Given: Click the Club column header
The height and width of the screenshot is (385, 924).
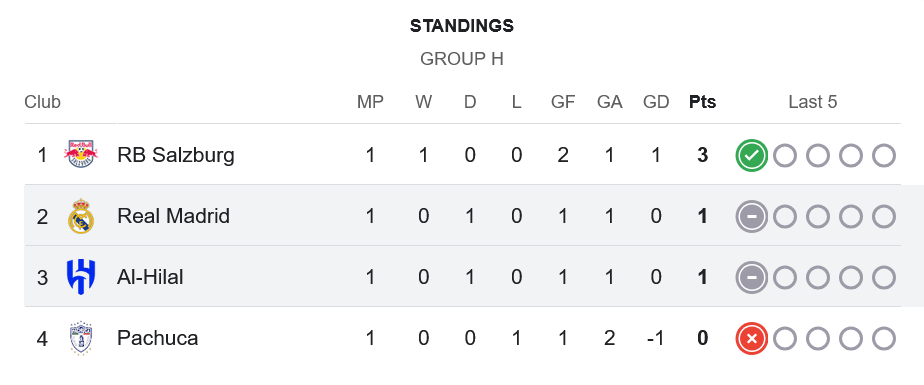Looking at the screenshot, I should tap(42, 102).
